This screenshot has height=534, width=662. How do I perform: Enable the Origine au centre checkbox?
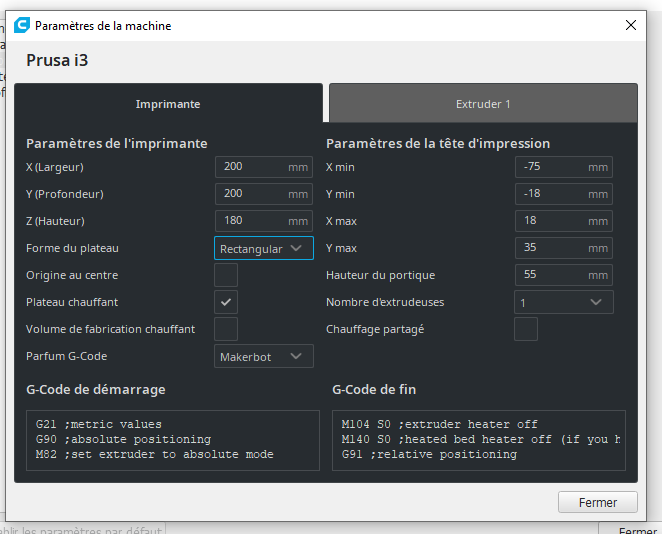[x=226, y=275]
